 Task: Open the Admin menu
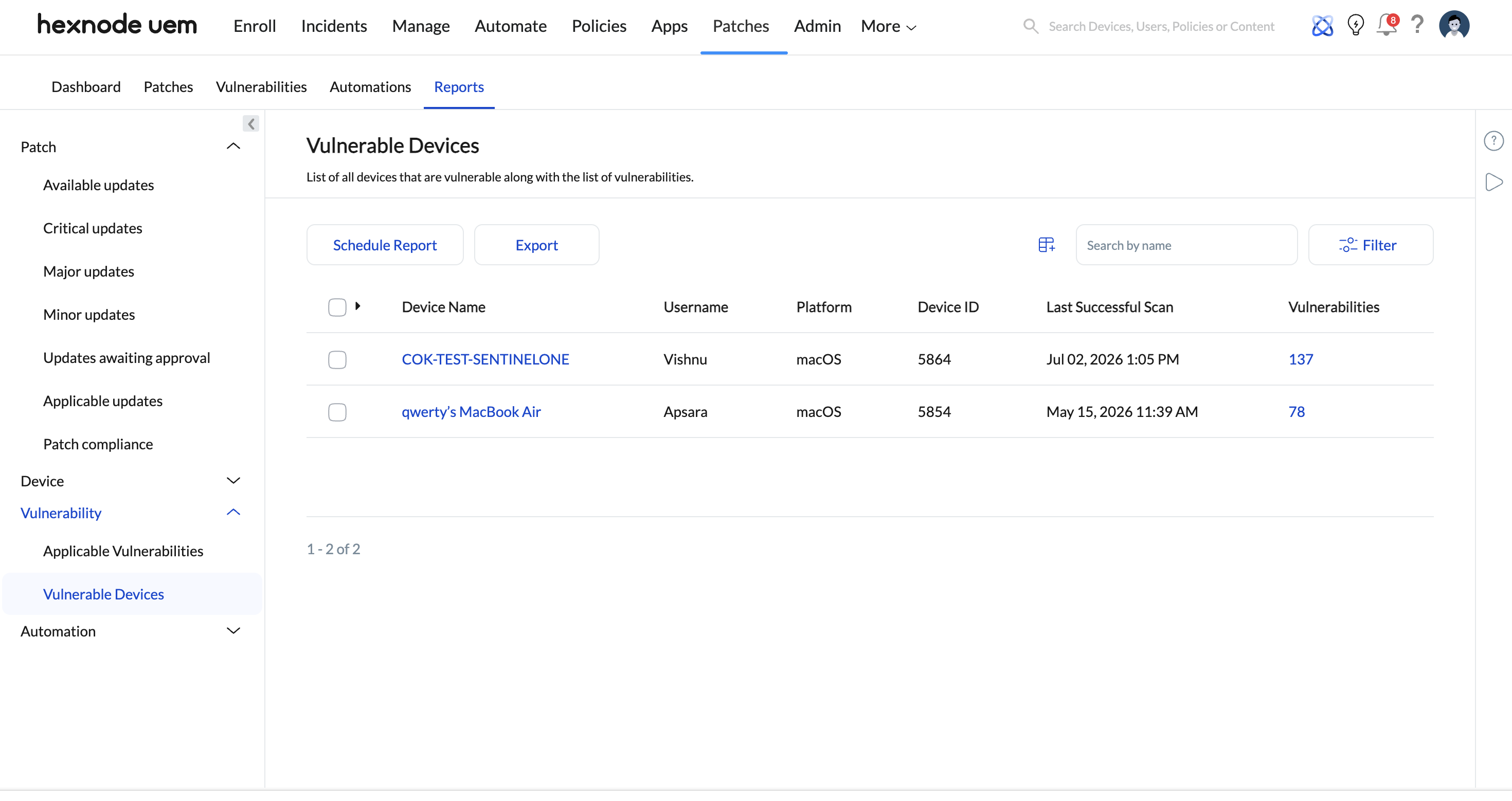817,26
